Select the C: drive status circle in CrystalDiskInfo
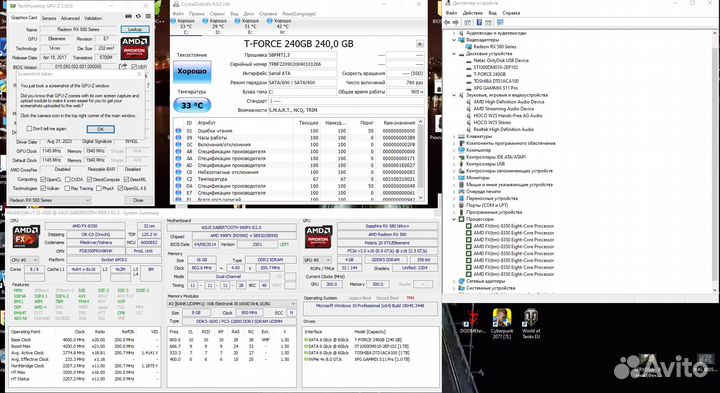 point(174,21)
